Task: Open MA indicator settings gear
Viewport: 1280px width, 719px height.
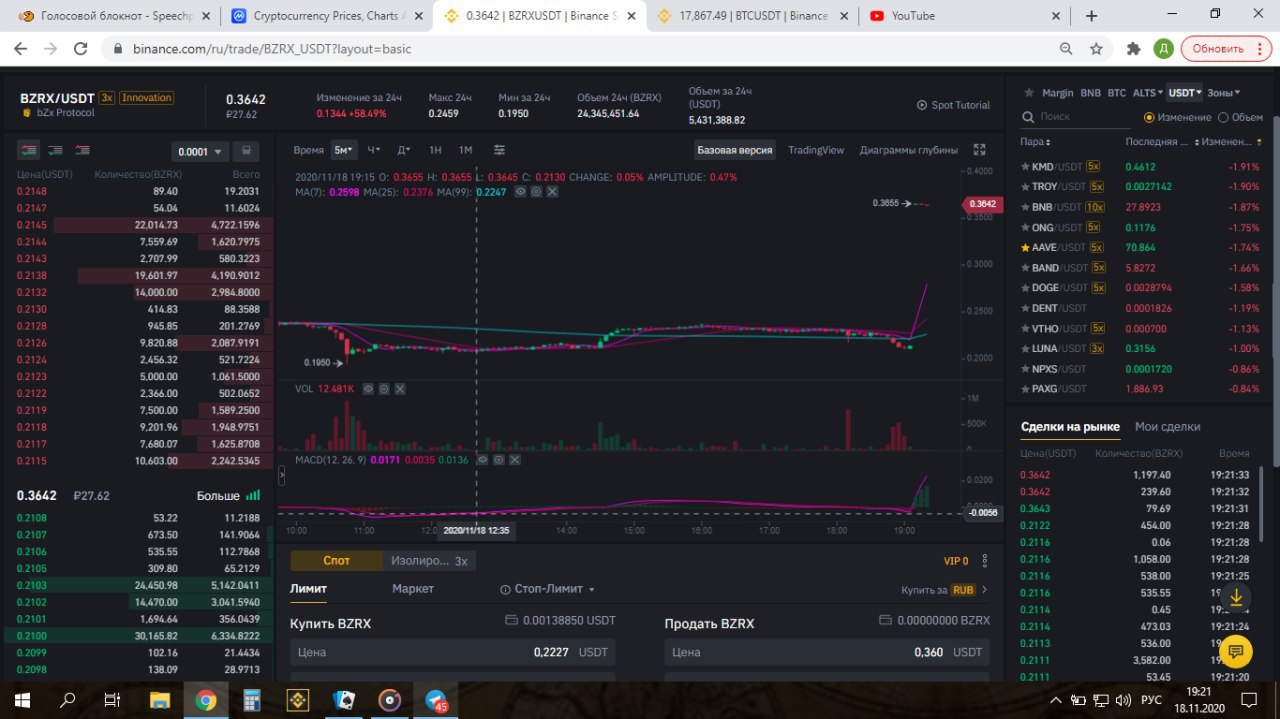Action: (536, 191)
